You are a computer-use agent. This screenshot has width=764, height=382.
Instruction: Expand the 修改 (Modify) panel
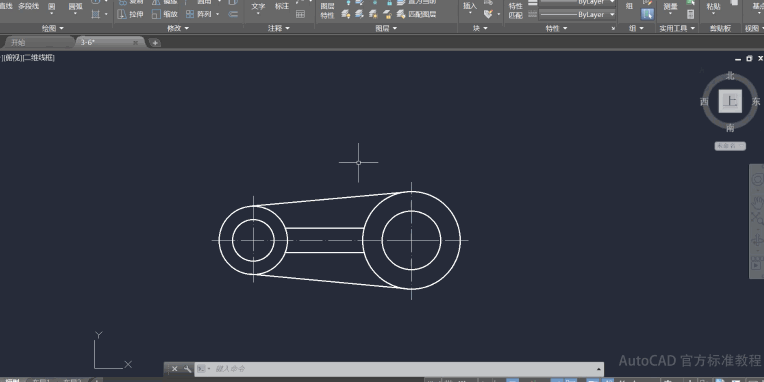pos(178,28)
